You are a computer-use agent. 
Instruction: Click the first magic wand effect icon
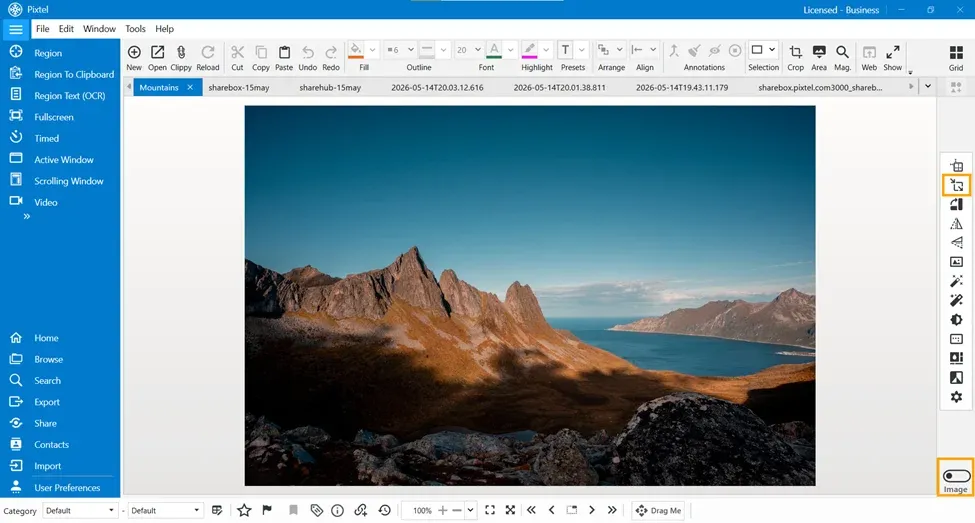pos(956,281)
